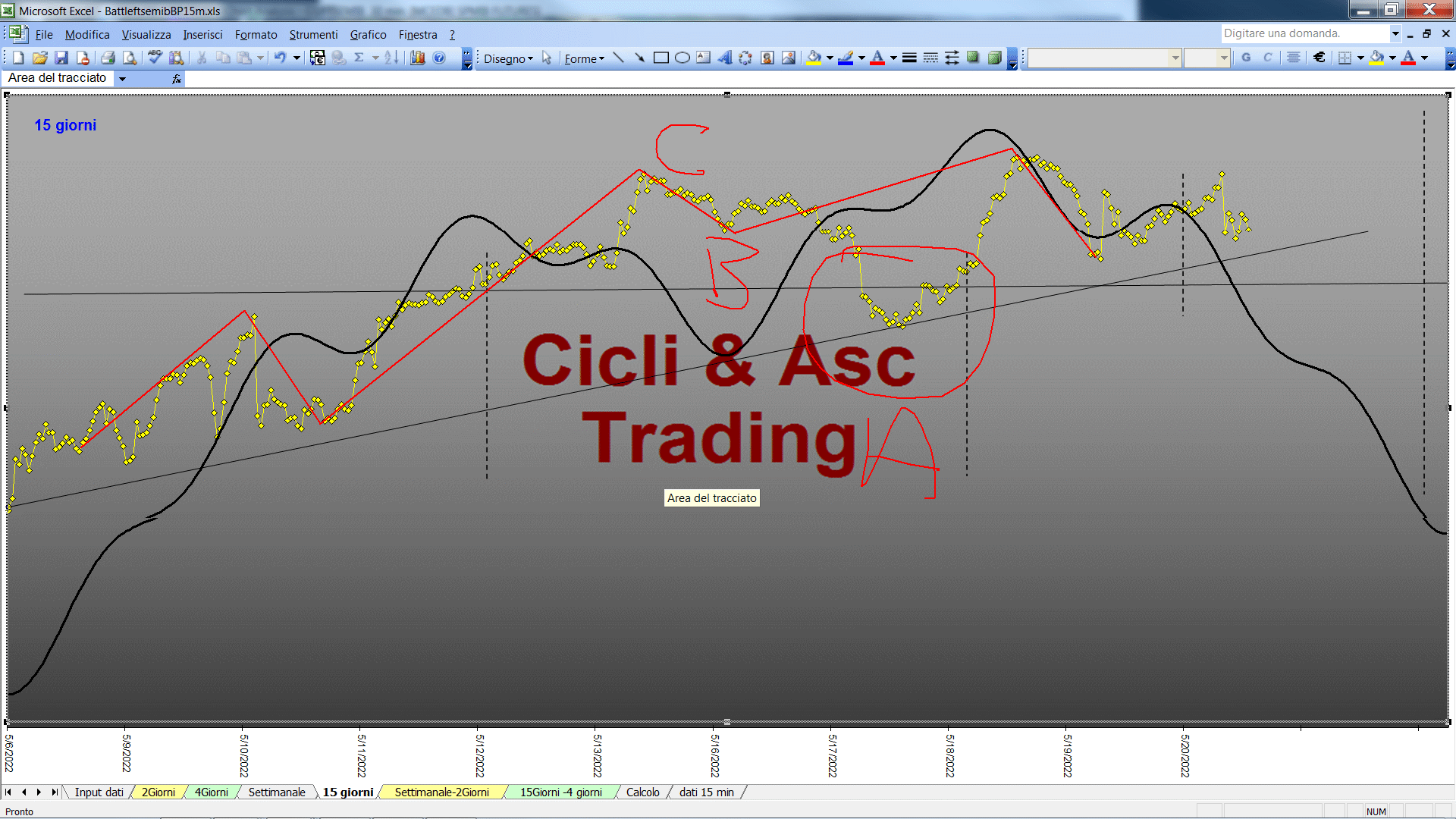Screen dimensions: 1456x819
Task: Click the Euro currency style icon
Action: (1319, 58)
